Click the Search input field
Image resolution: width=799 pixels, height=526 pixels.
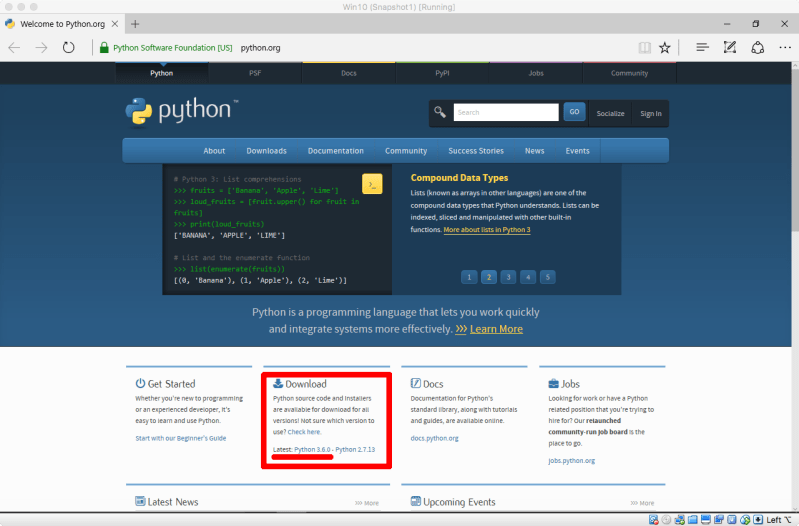(x=506, y=112)
